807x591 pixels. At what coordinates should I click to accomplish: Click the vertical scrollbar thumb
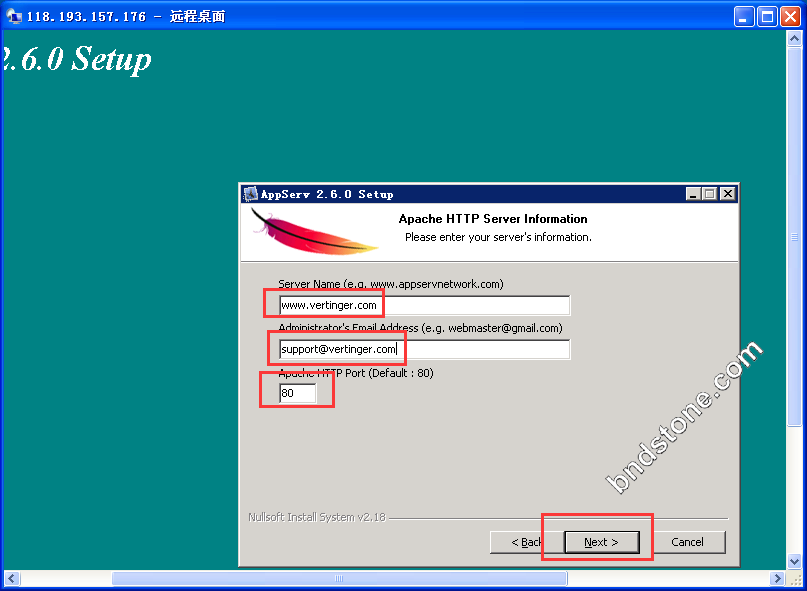[x=796, y=240]
